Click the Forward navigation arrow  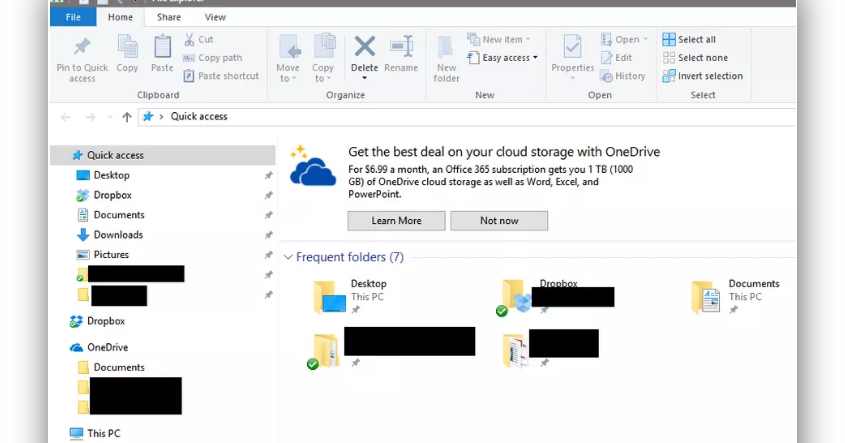(x=90, y=117)
